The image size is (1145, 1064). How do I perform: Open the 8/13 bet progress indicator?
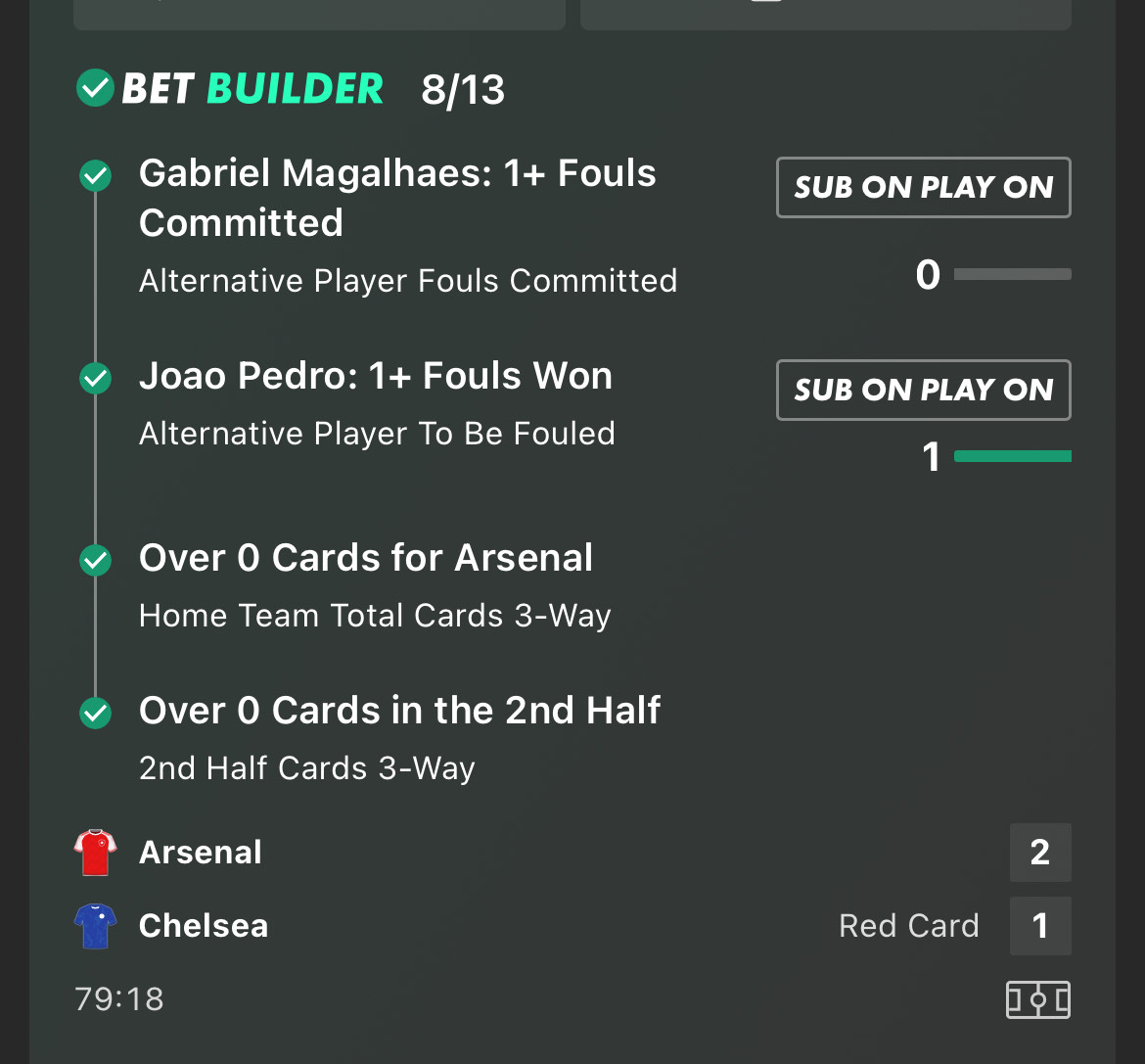(463, 89)
